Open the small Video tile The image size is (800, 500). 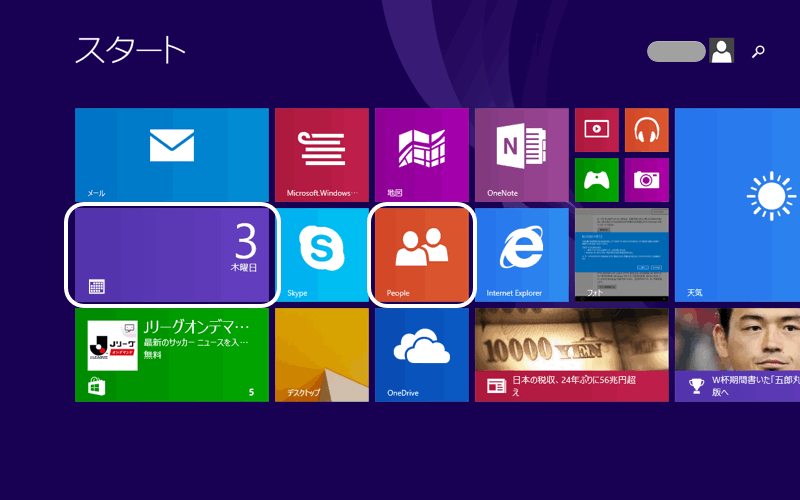596,130
